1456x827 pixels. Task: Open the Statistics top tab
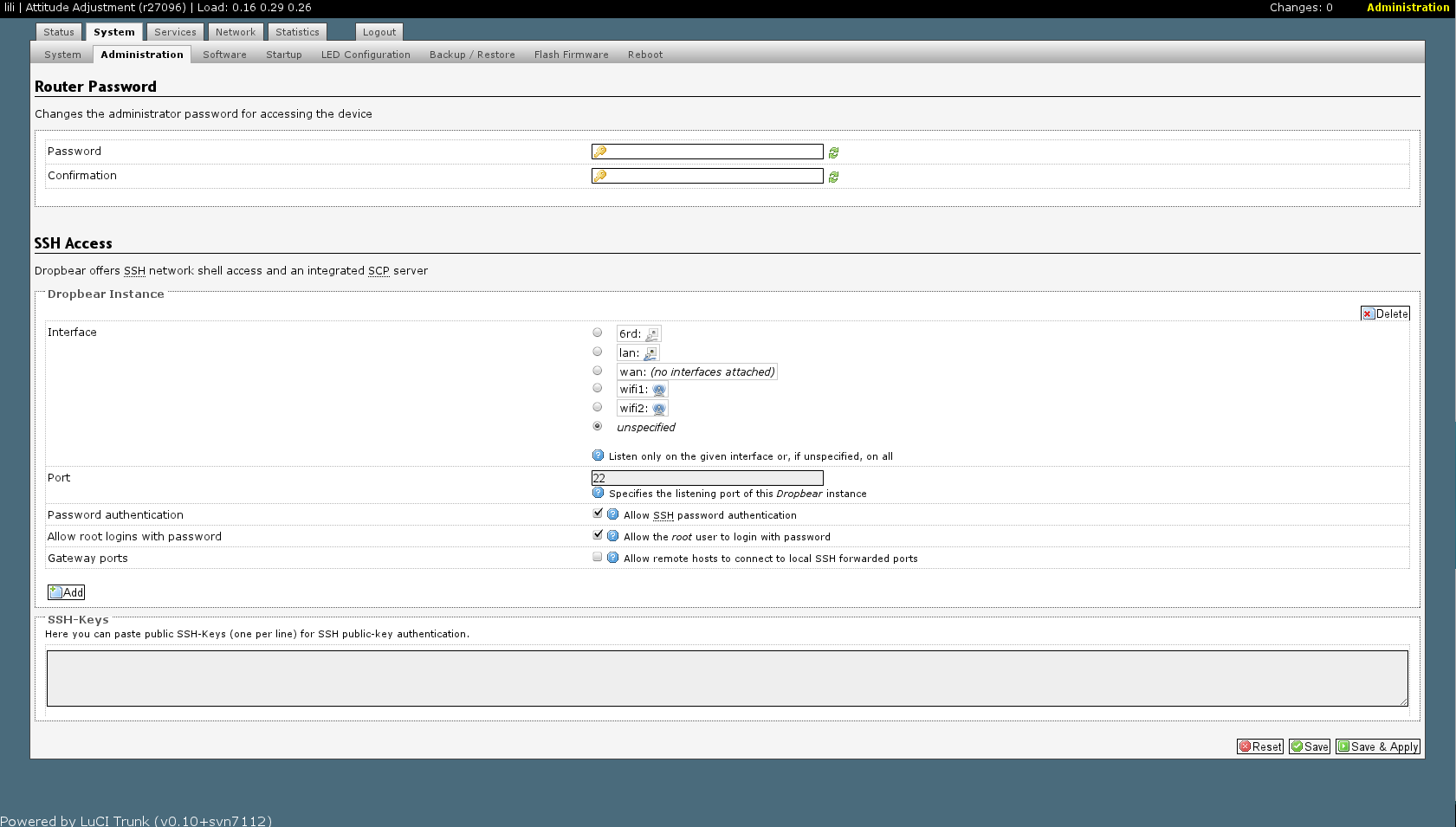pyautogui.click(x=297, y=32)
